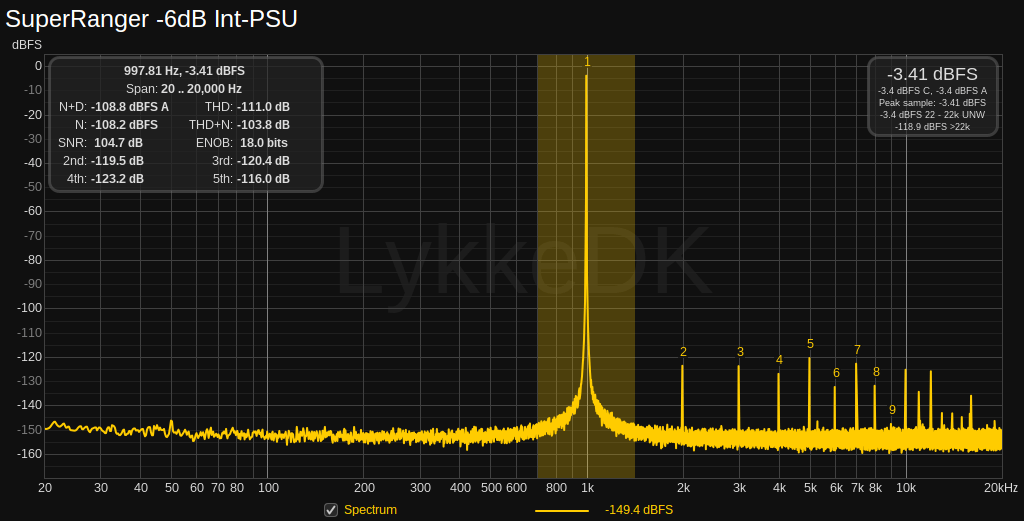1024x521 pixels.
Task: Click the N+D -108.8 dBFS A value
Action: [130, 106]
